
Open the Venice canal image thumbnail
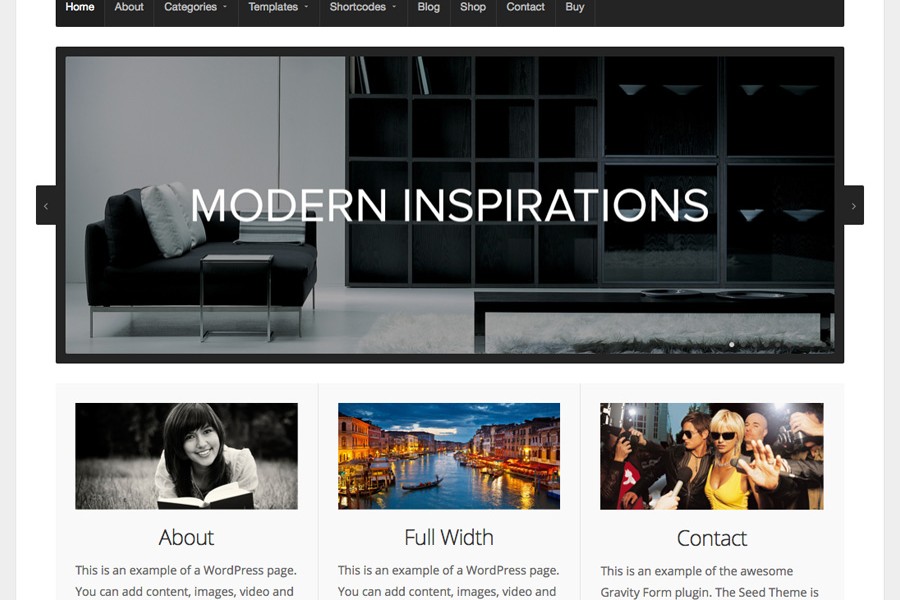click(449, 456)
